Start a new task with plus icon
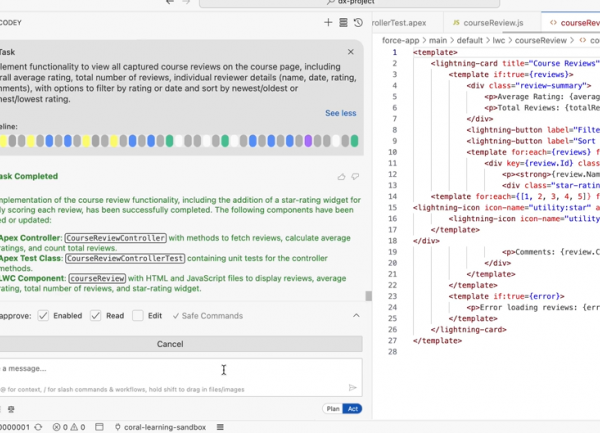The width and height of the screenshot is (600, 433). 329,22
